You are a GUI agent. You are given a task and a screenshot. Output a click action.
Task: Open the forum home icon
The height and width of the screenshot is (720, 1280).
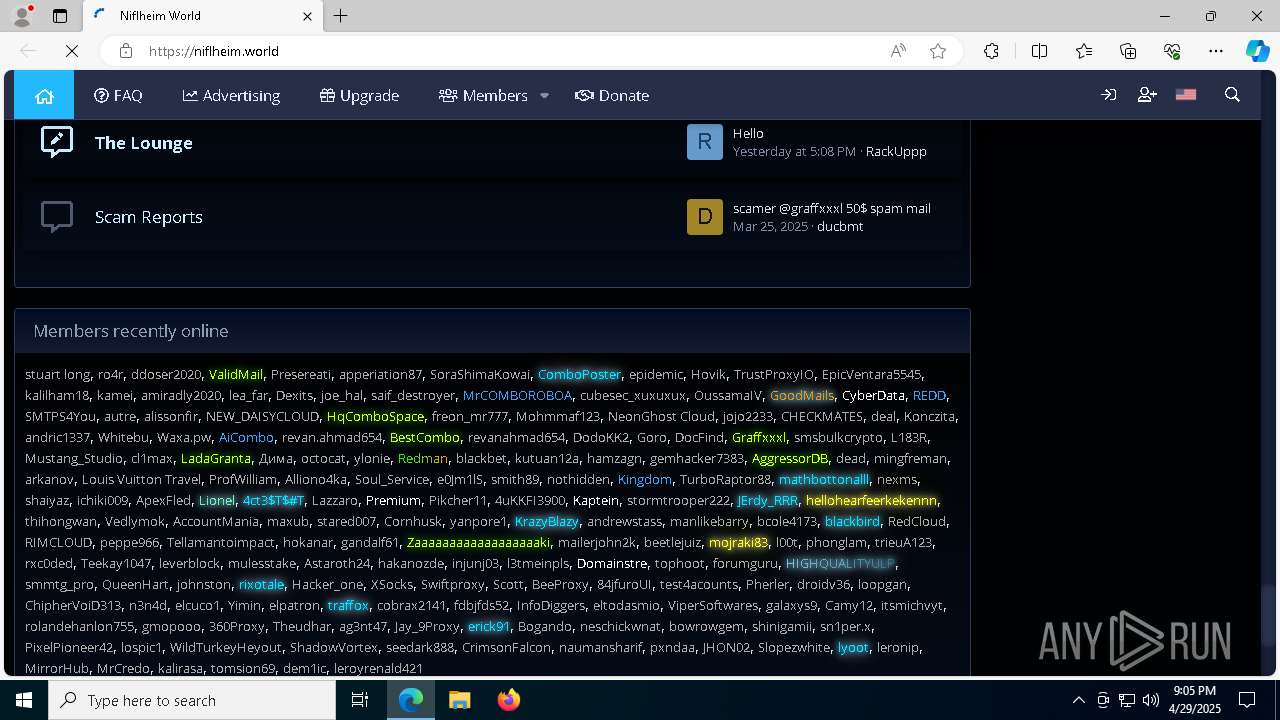point(44,95)
